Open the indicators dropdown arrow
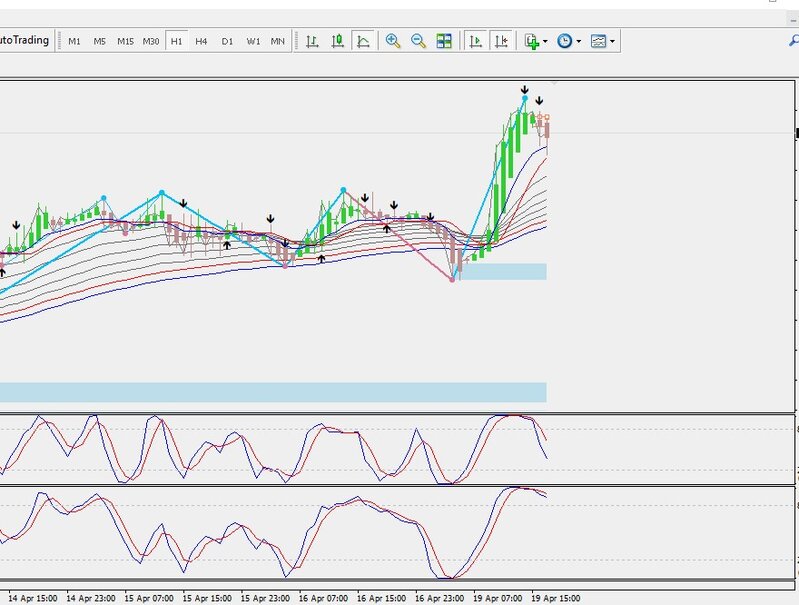The image size is (799, 605). [x=546, y=42]
